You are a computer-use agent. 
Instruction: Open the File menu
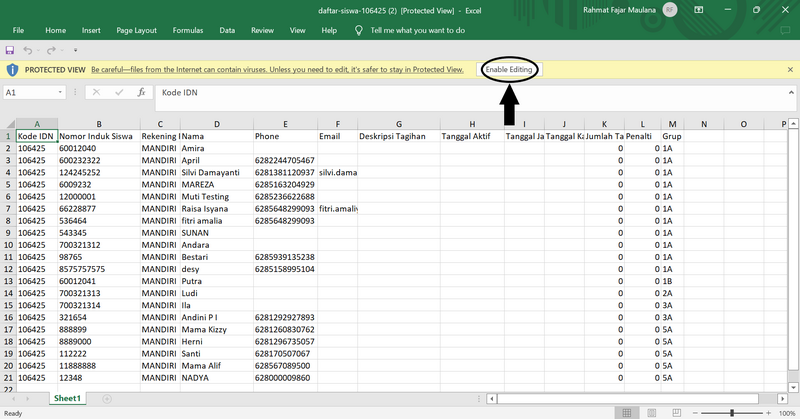point(18,30)
